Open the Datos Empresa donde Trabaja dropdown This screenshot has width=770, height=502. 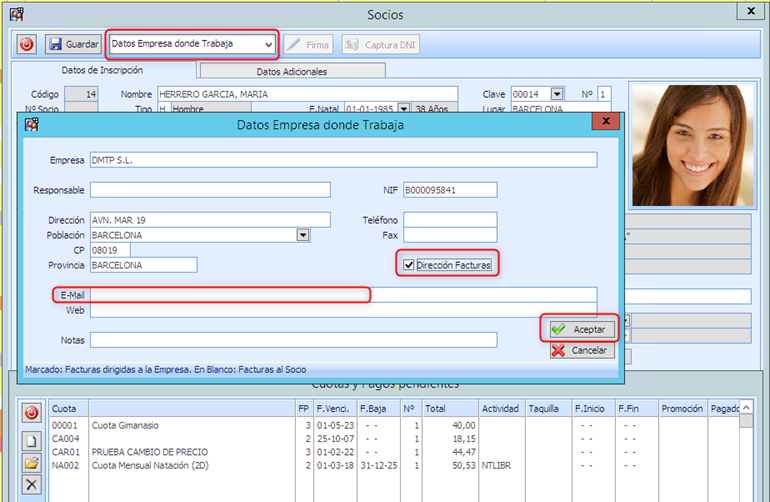(x=267, y=45)
